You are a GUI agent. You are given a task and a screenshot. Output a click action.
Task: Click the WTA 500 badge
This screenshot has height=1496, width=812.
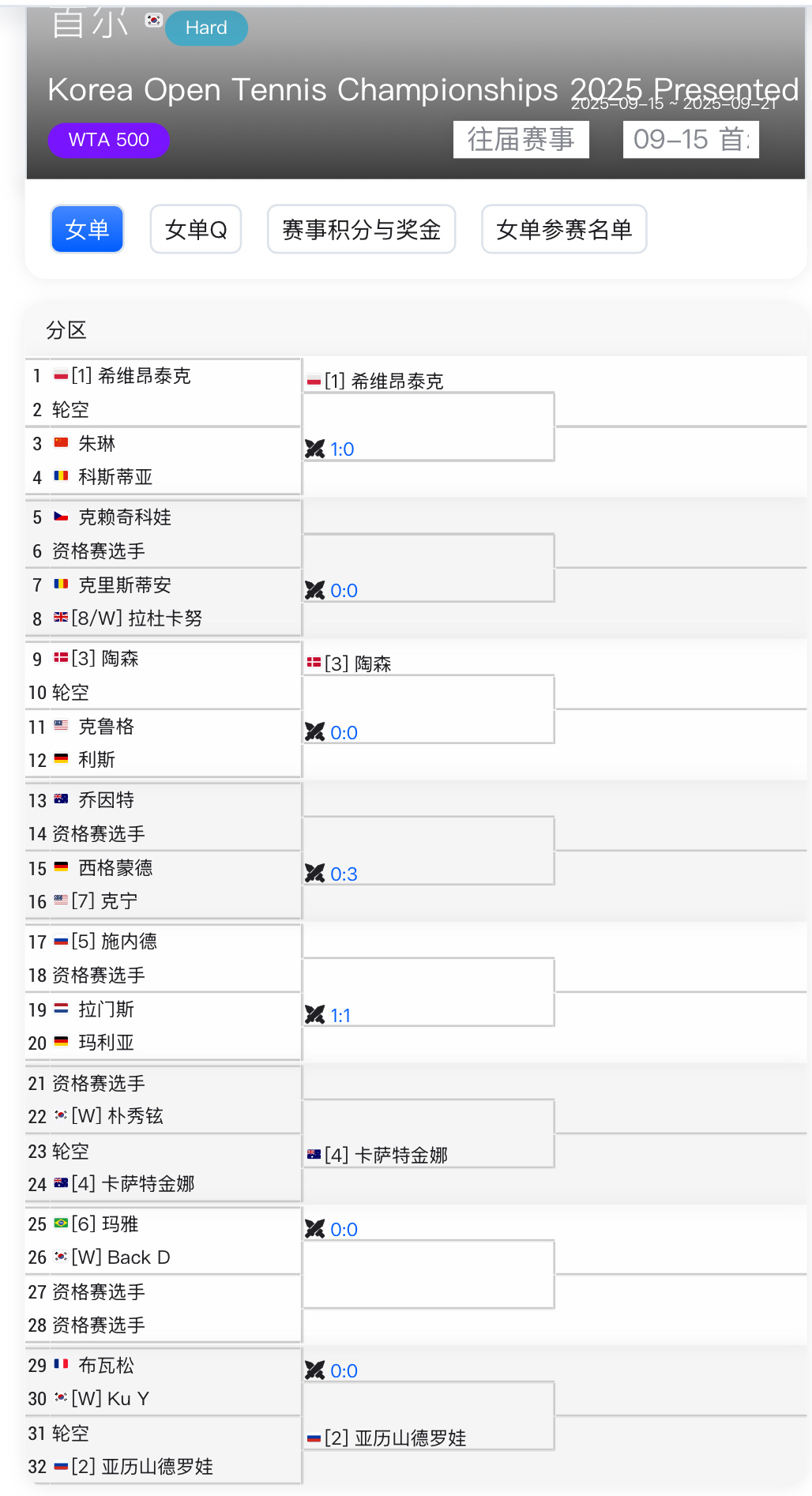[x=109, y=140]
